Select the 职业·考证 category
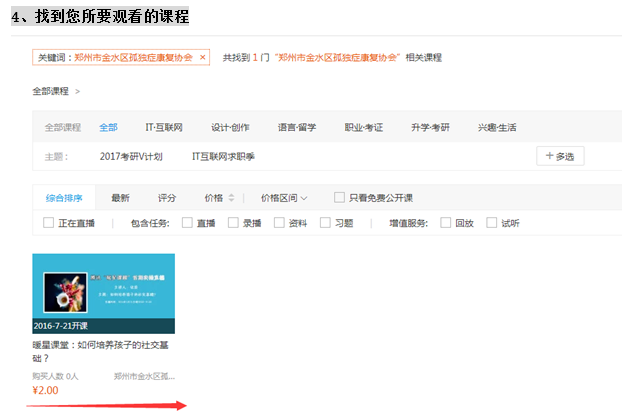The image size is (633, 418). [363, 128]
